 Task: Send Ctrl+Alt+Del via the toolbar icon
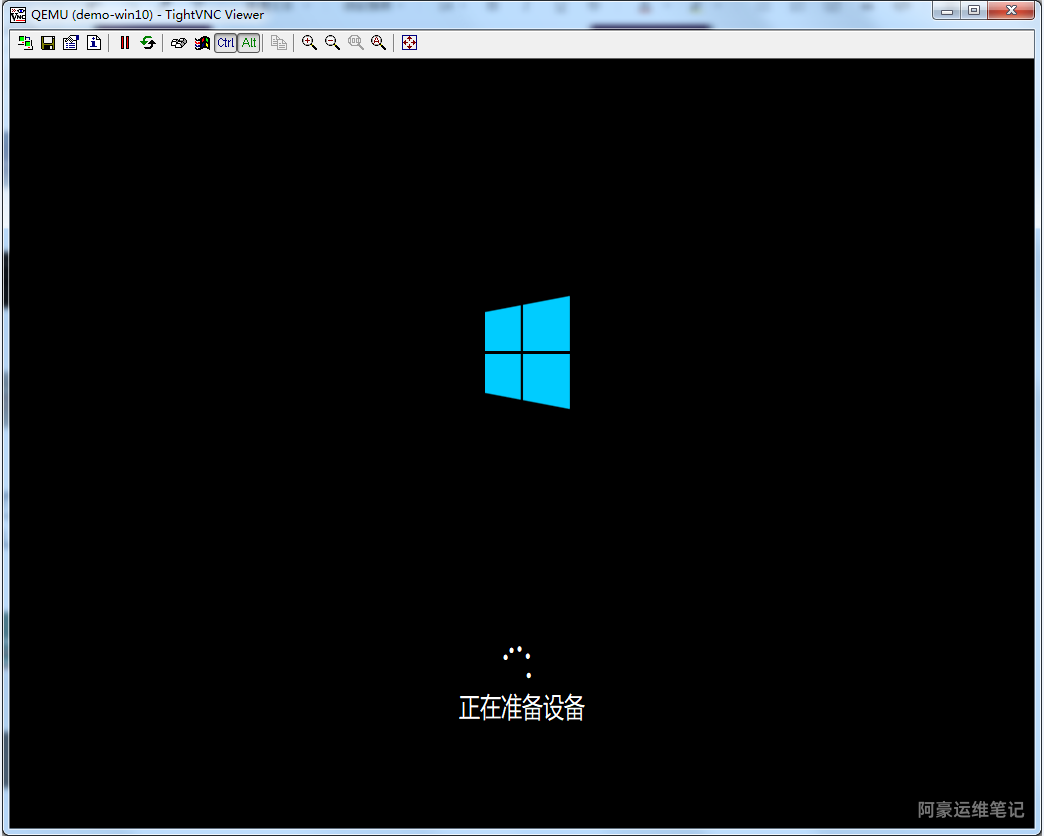coord(178,43)
